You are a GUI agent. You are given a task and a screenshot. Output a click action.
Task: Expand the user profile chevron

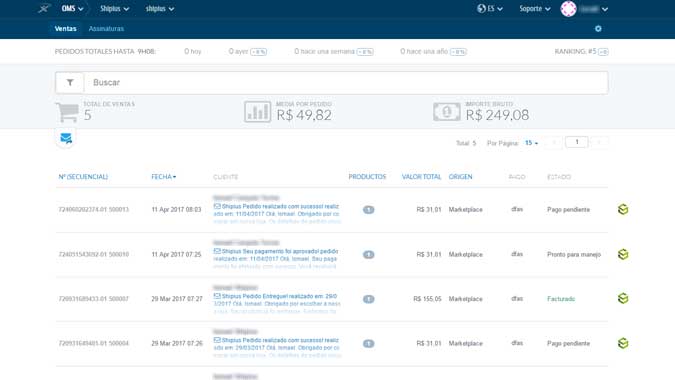[x=605, y=9]
